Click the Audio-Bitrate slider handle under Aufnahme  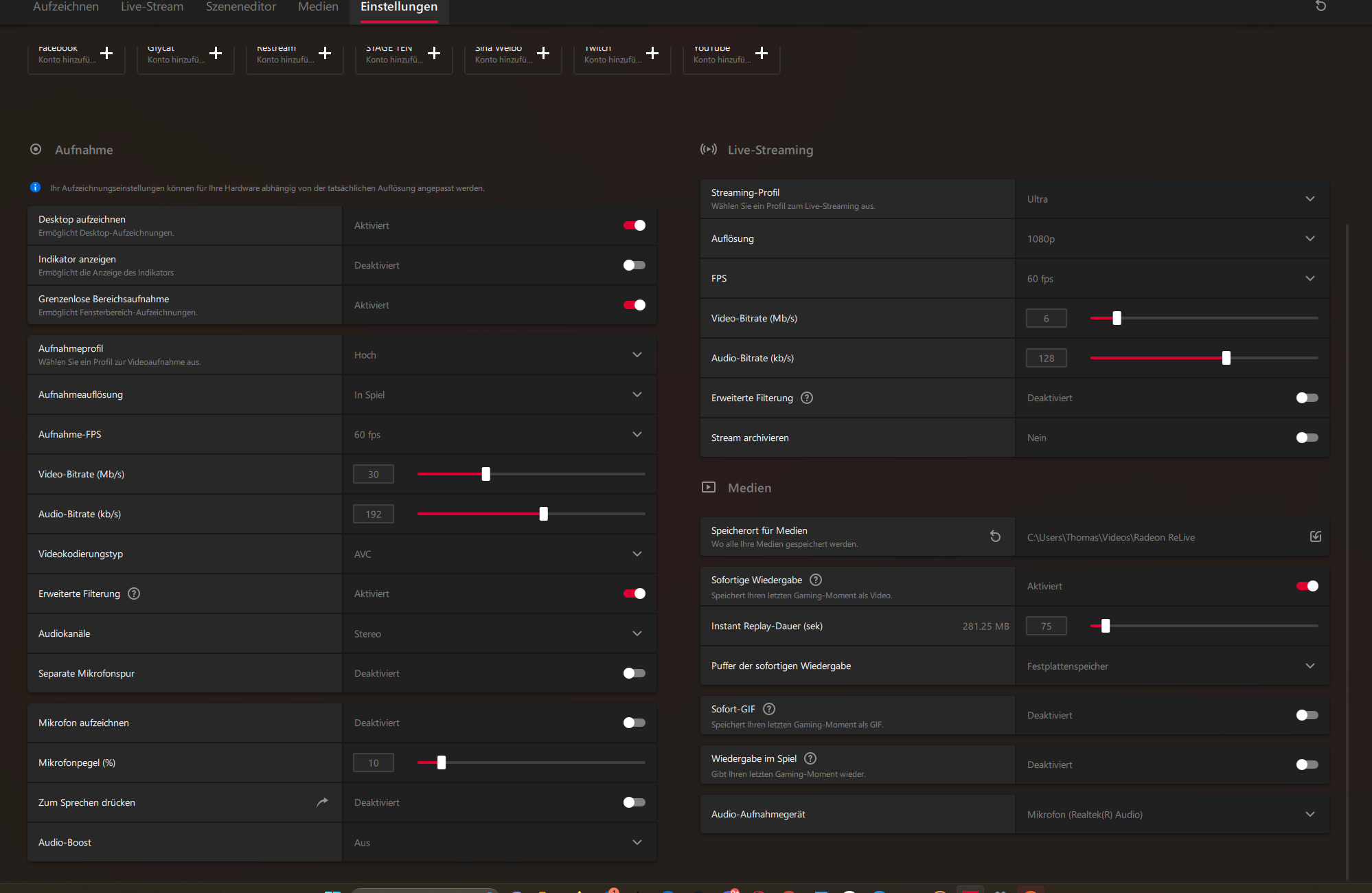click(544, 514)
